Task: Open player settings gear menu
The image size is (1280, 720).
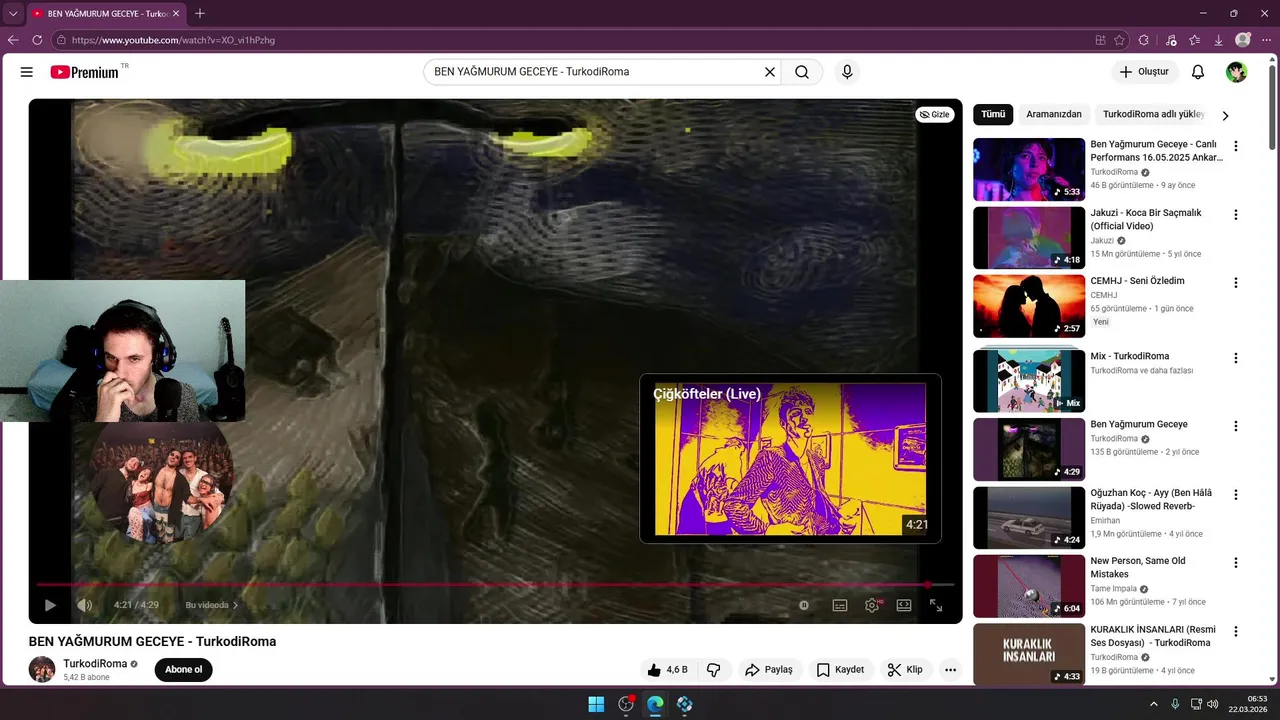Action: [x=872, y=605]
